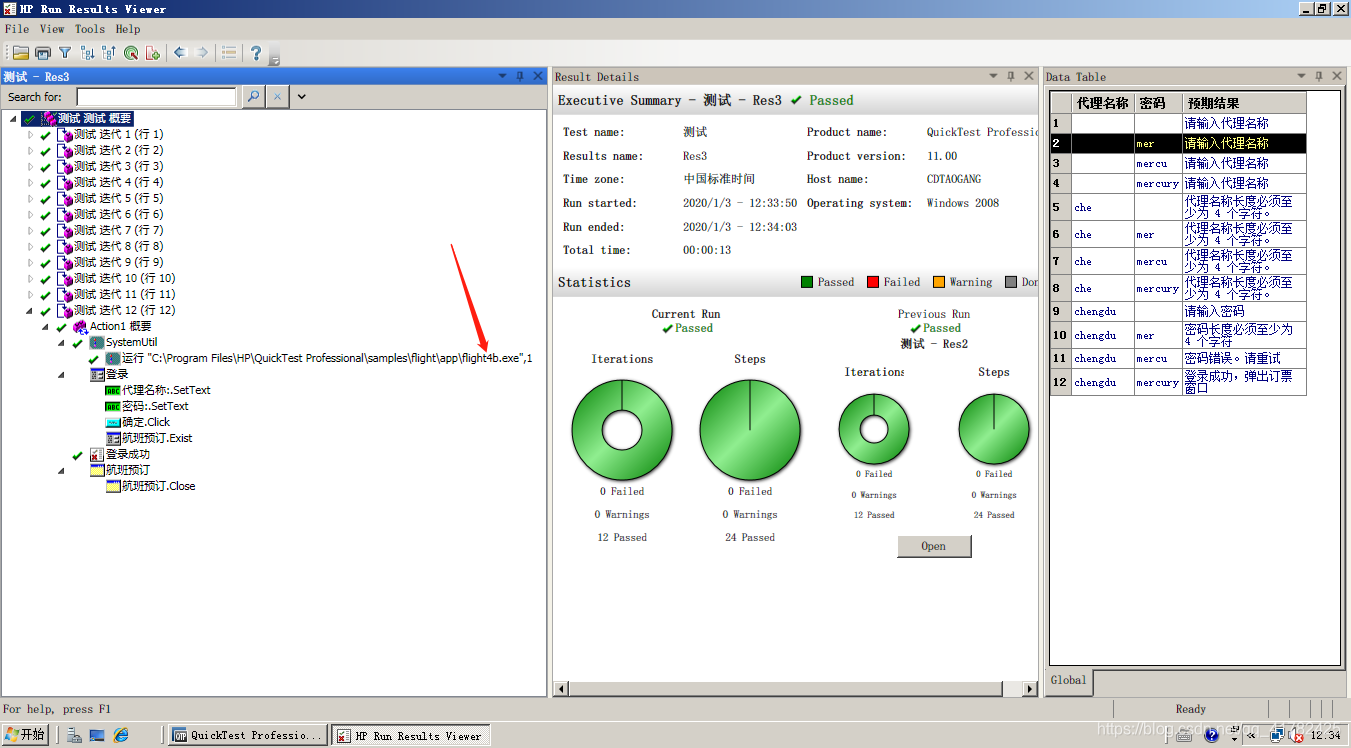Screen dimensions: 1351x748
Task: Select the 航班预订.Exist step
Action: pyautogui.click(x=157, y=439)
